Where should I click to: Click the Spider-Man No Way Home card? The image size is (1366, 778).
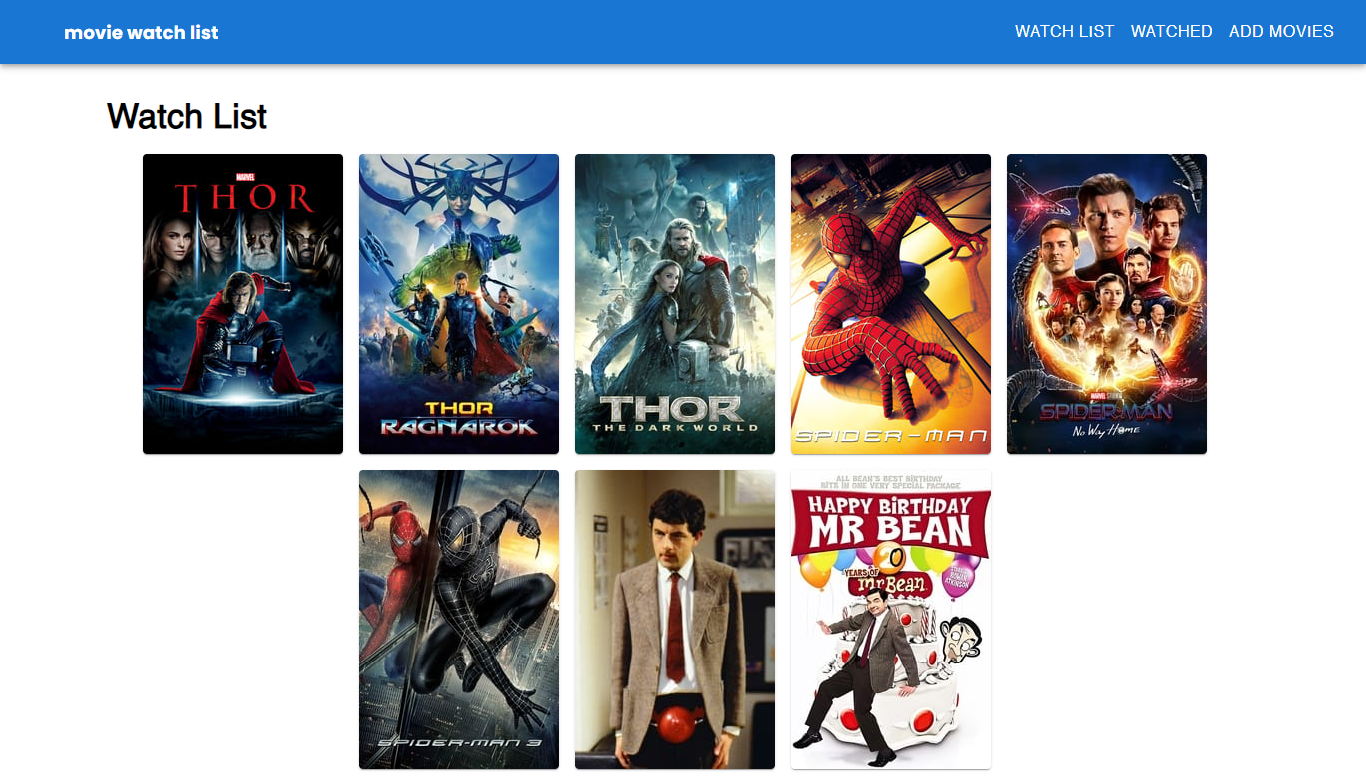coord(1106,303)
